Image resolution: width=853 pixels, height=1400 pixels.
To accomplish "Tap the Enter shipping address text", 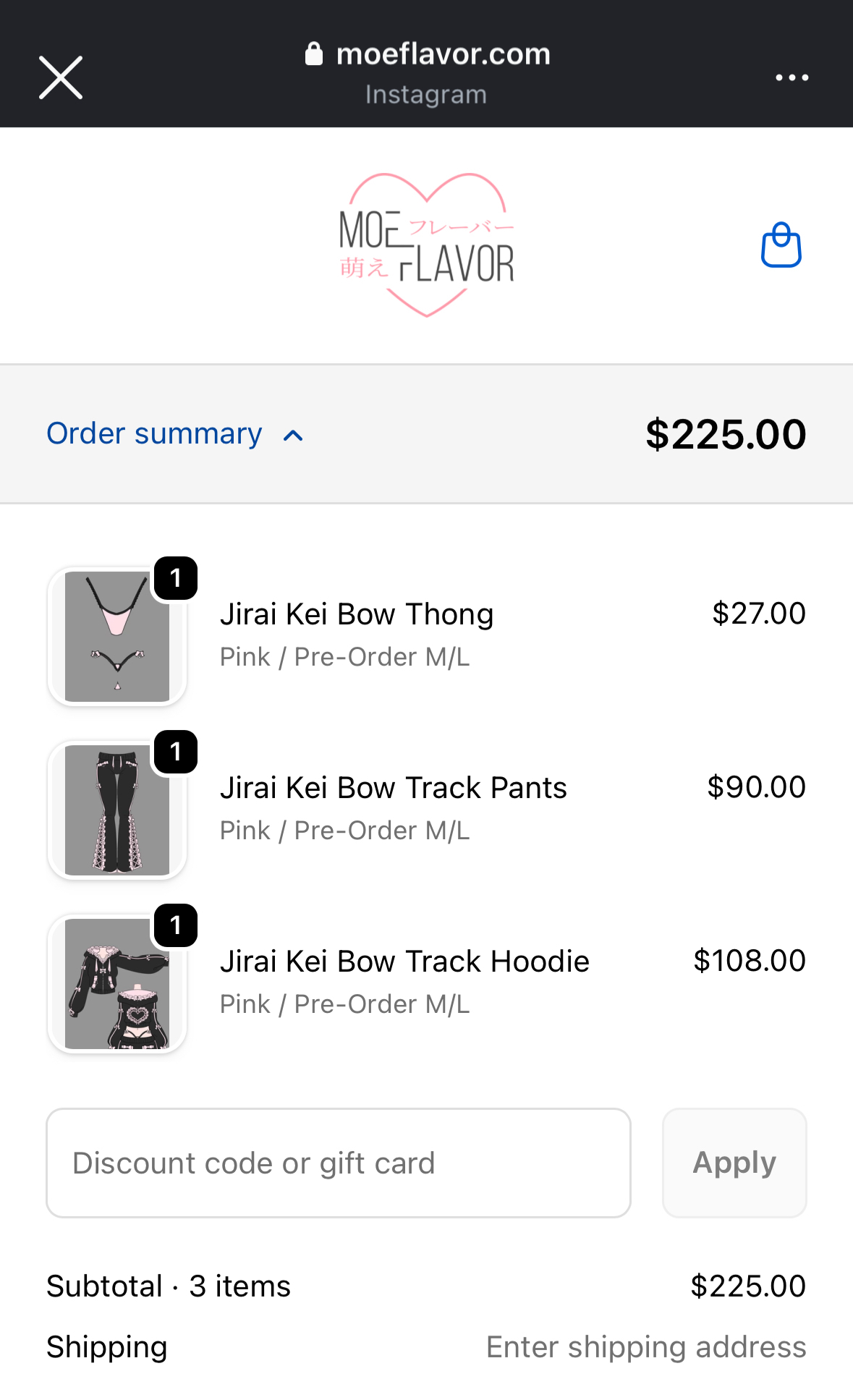I will point(646,1347).
